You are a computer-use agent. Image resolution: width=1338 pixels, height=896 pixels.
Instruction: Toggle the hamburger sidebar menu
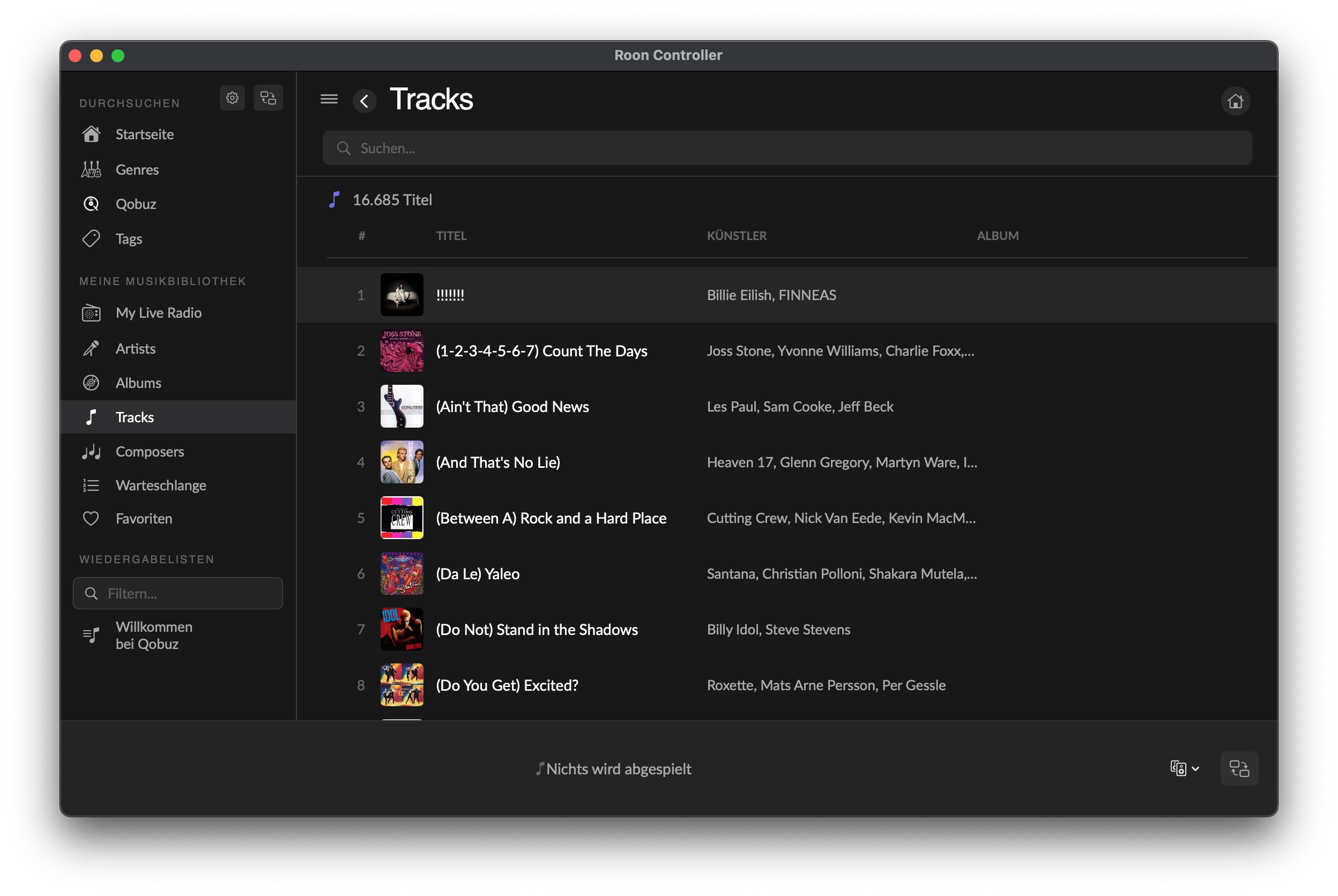pos(329,100)
